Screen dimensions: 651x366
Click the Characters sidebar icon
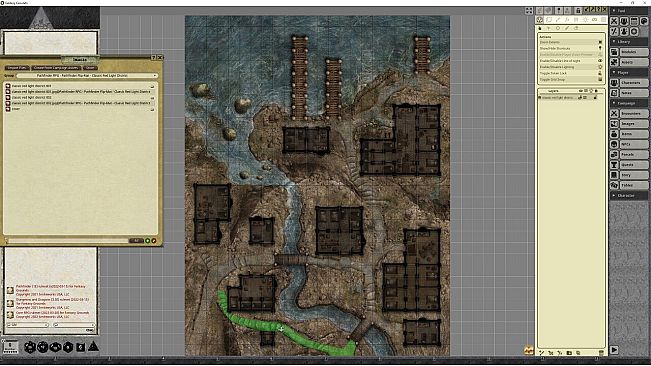(614, 83)
